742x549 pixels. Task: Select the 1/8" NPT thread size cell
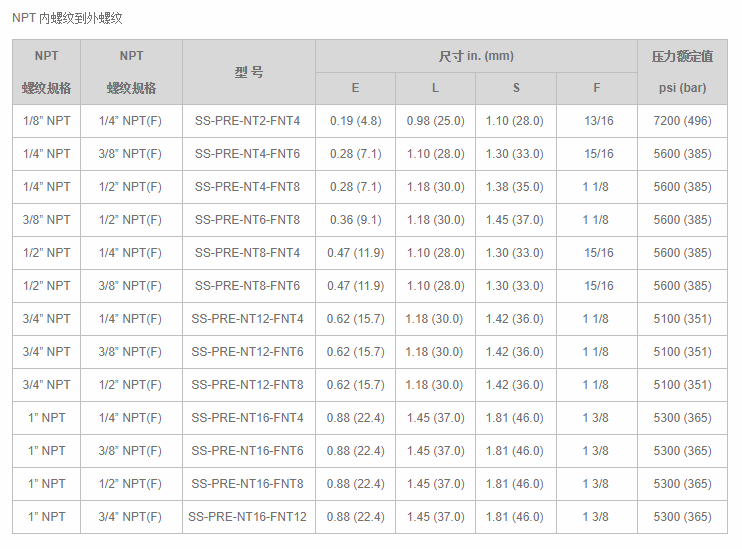[46, 121]
